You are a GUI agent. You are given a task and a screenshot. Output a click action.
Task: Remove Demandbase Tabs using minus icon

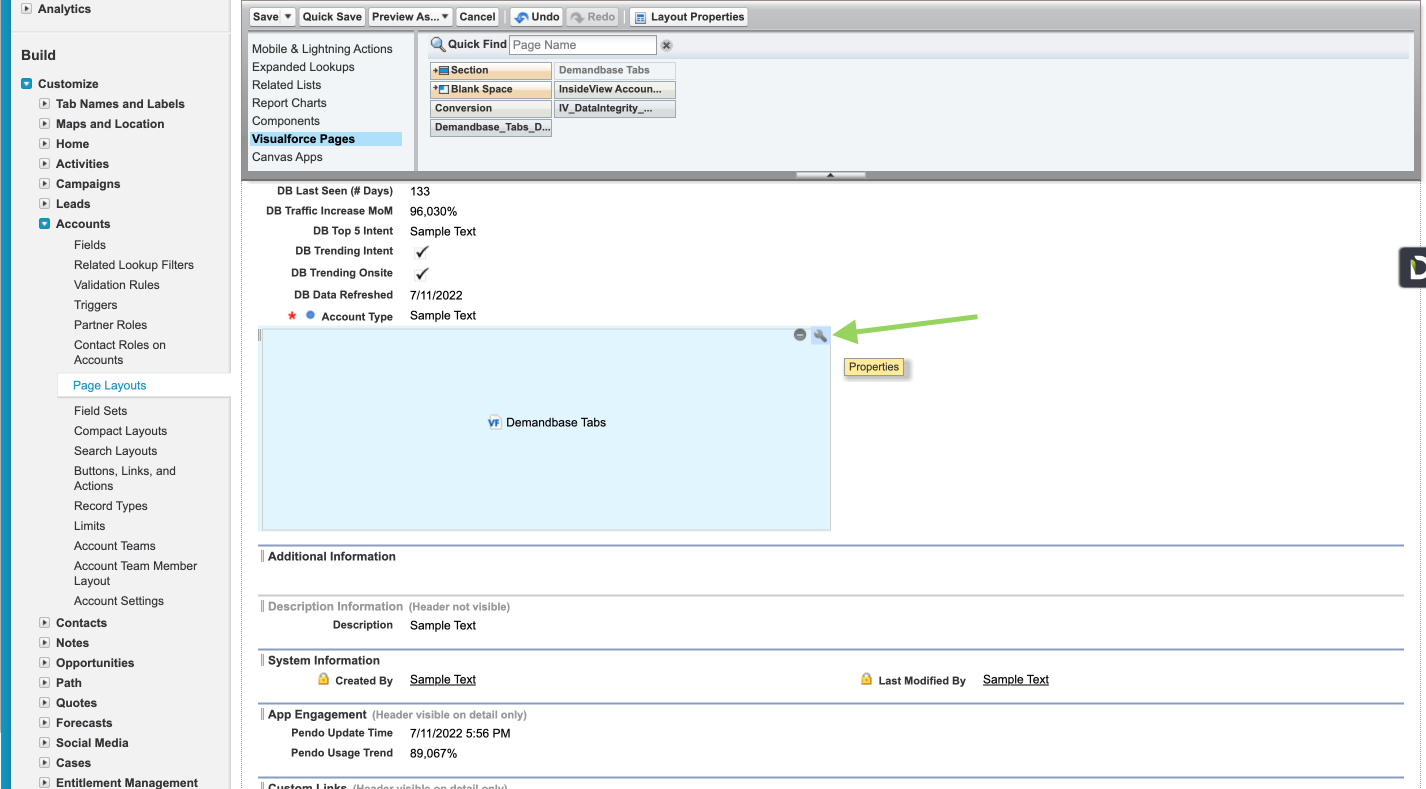click(800, 335)
